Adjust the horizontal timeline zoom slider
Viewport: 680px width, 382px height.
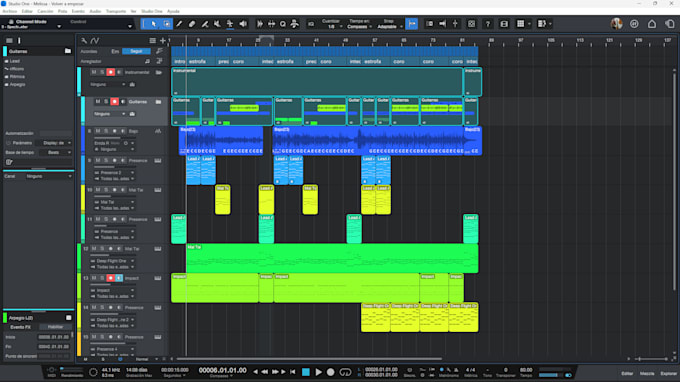coord(652,359)
